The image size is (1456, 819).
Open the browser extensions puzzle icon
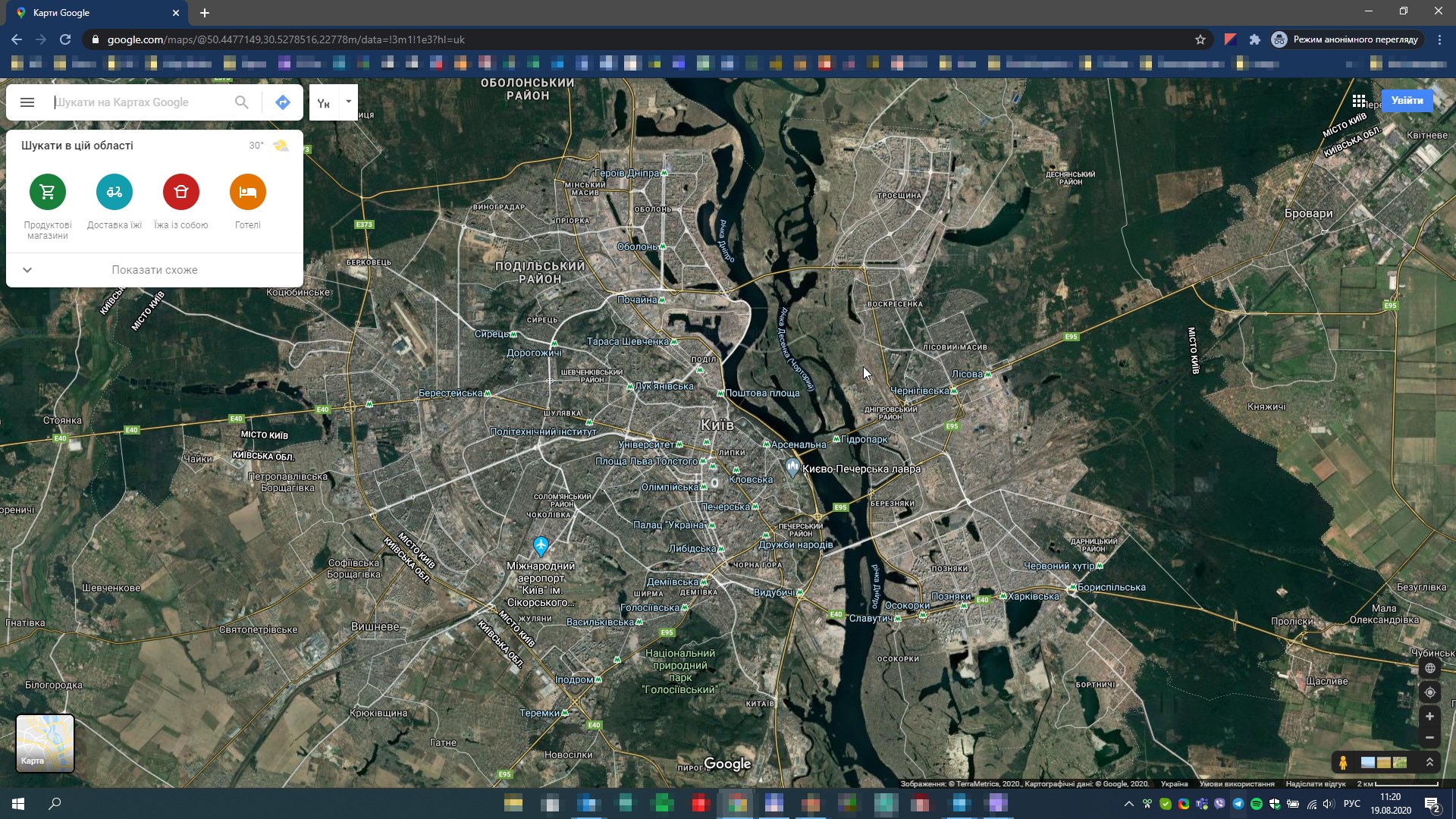(1255, 39)
